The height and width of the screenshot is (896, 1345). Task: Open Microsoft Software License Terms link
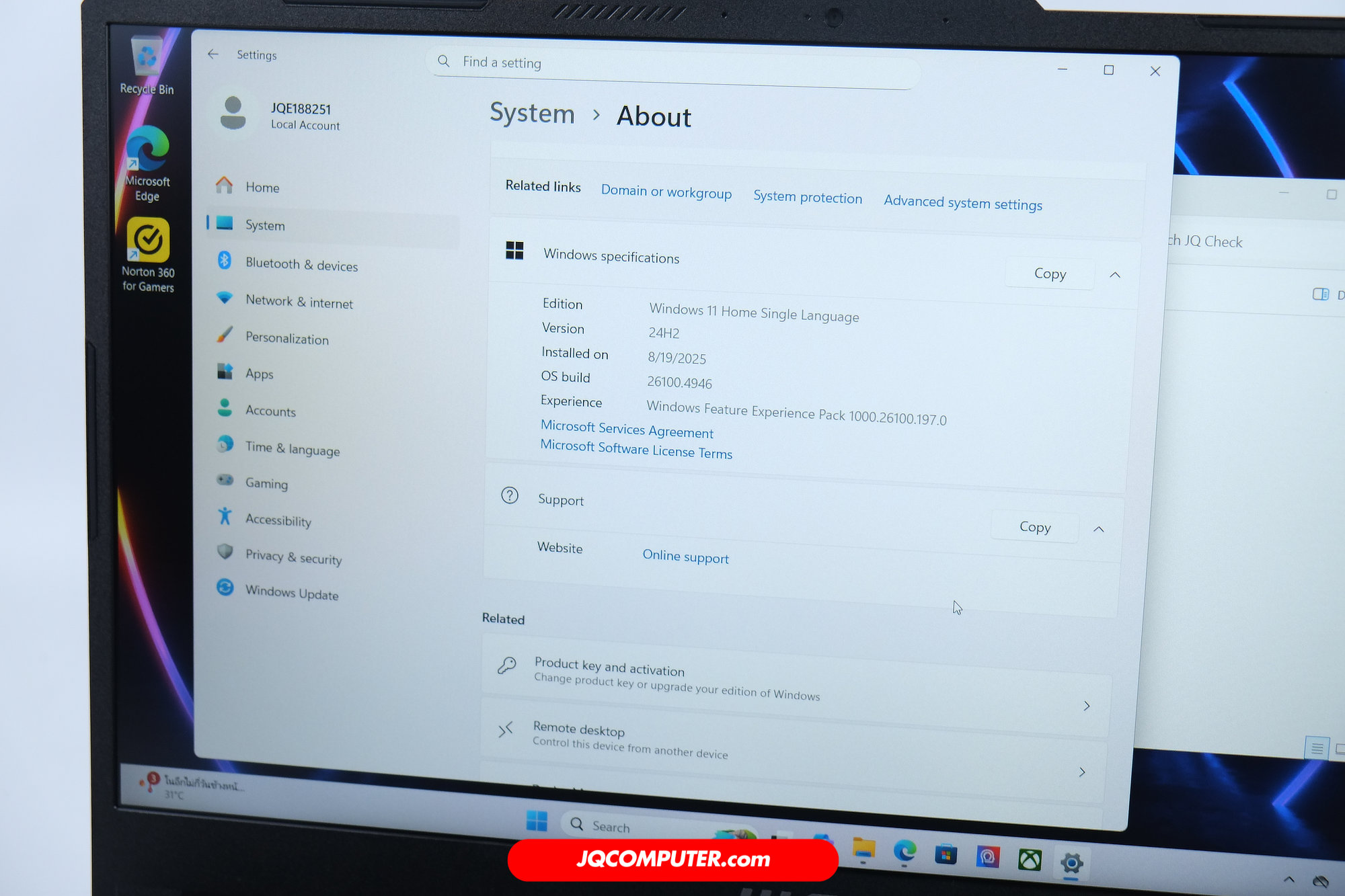(x=636, y=449)
